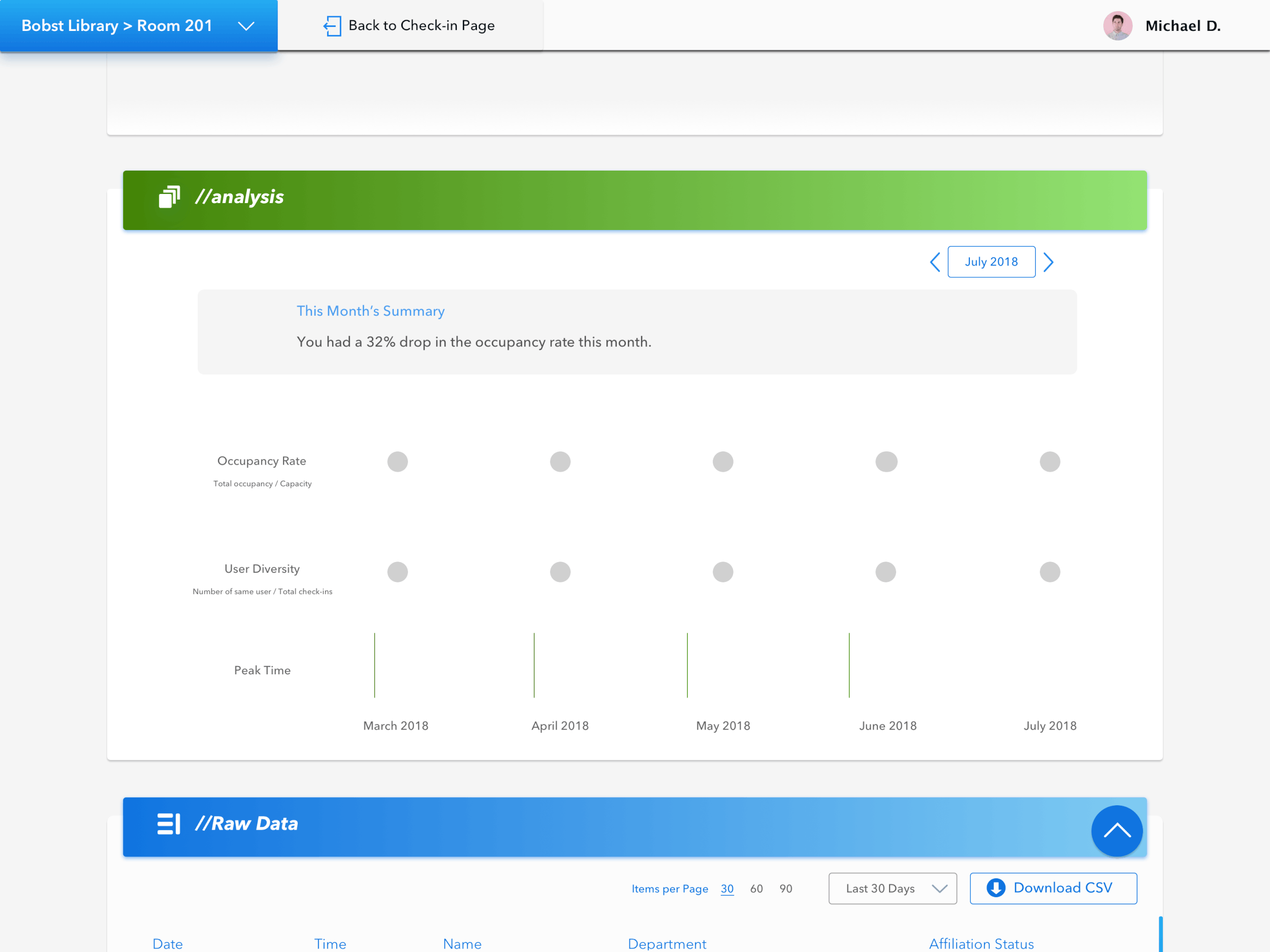
Task: Sort by the Department column header
Action: click(x=666, y=943)
